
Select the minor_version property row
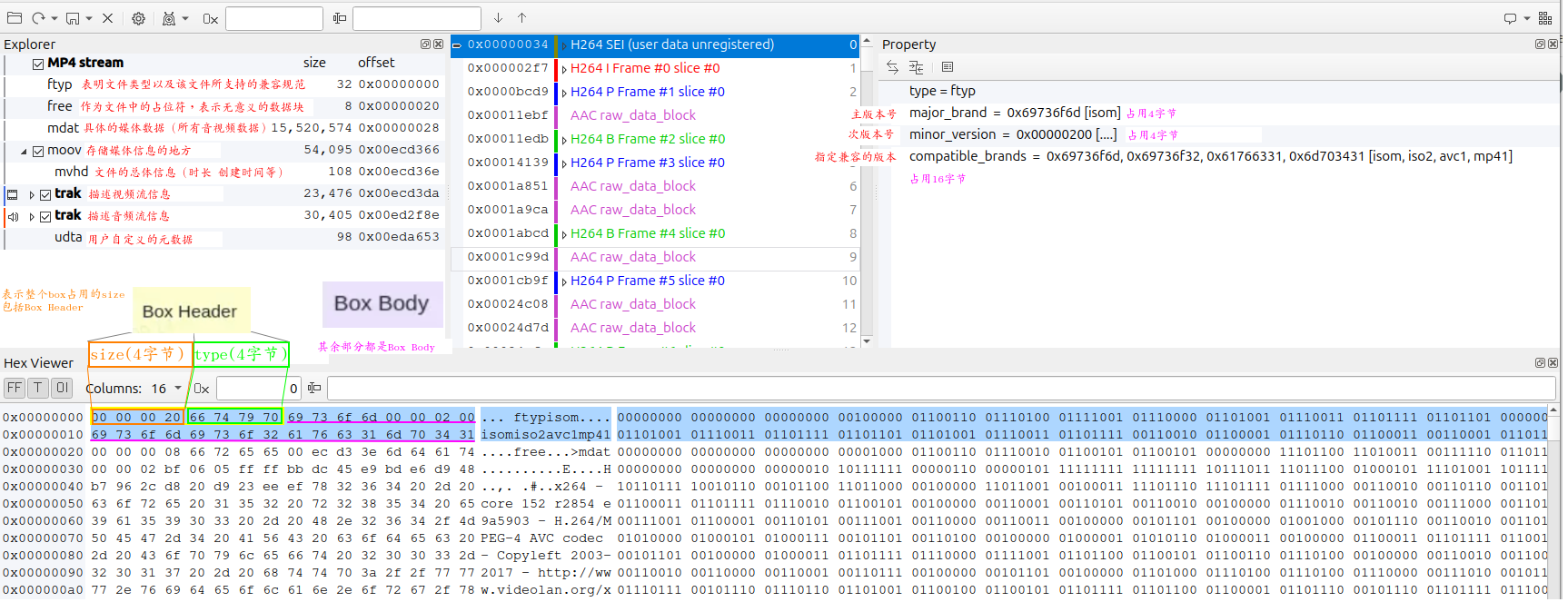click(1219, 134)
